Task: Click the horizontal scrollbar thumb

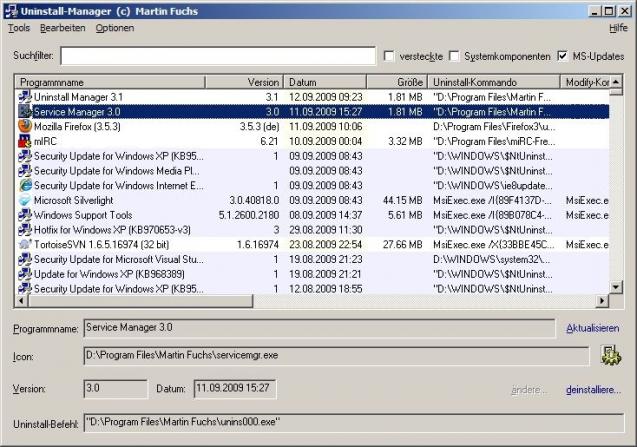Action: [140, 301]
